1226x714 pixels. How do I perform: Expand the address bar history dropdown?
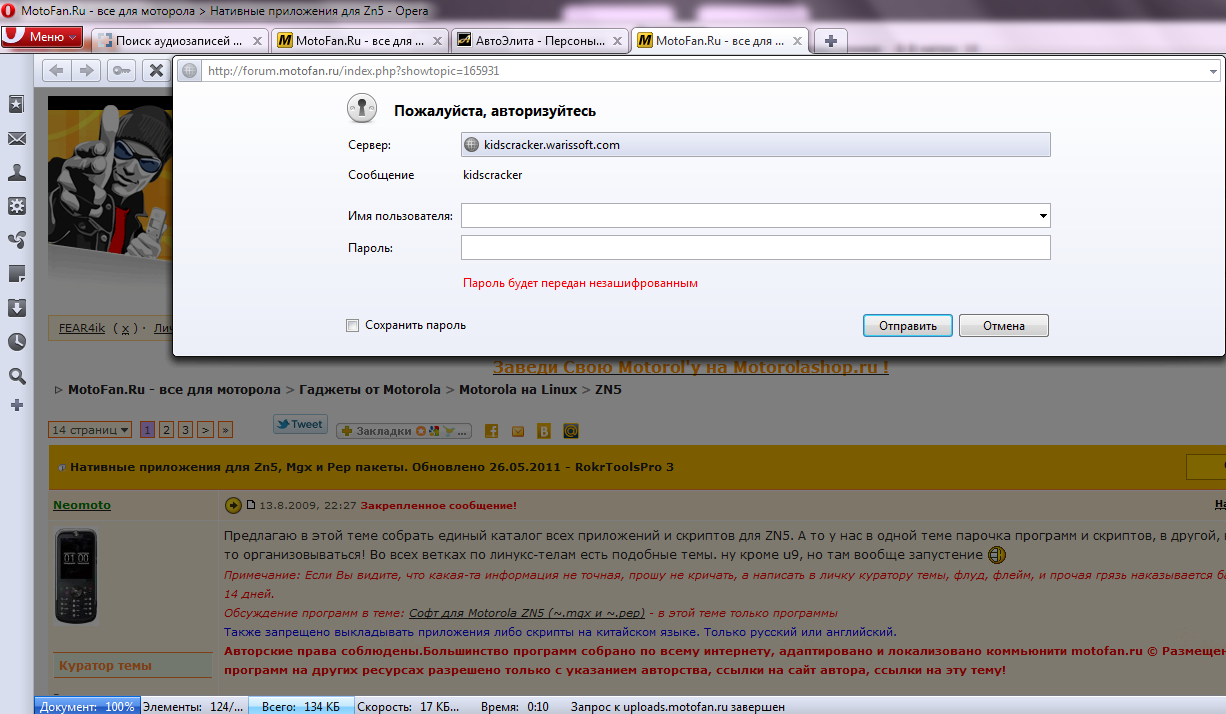pyautogui.click(x=1213, y=72)
